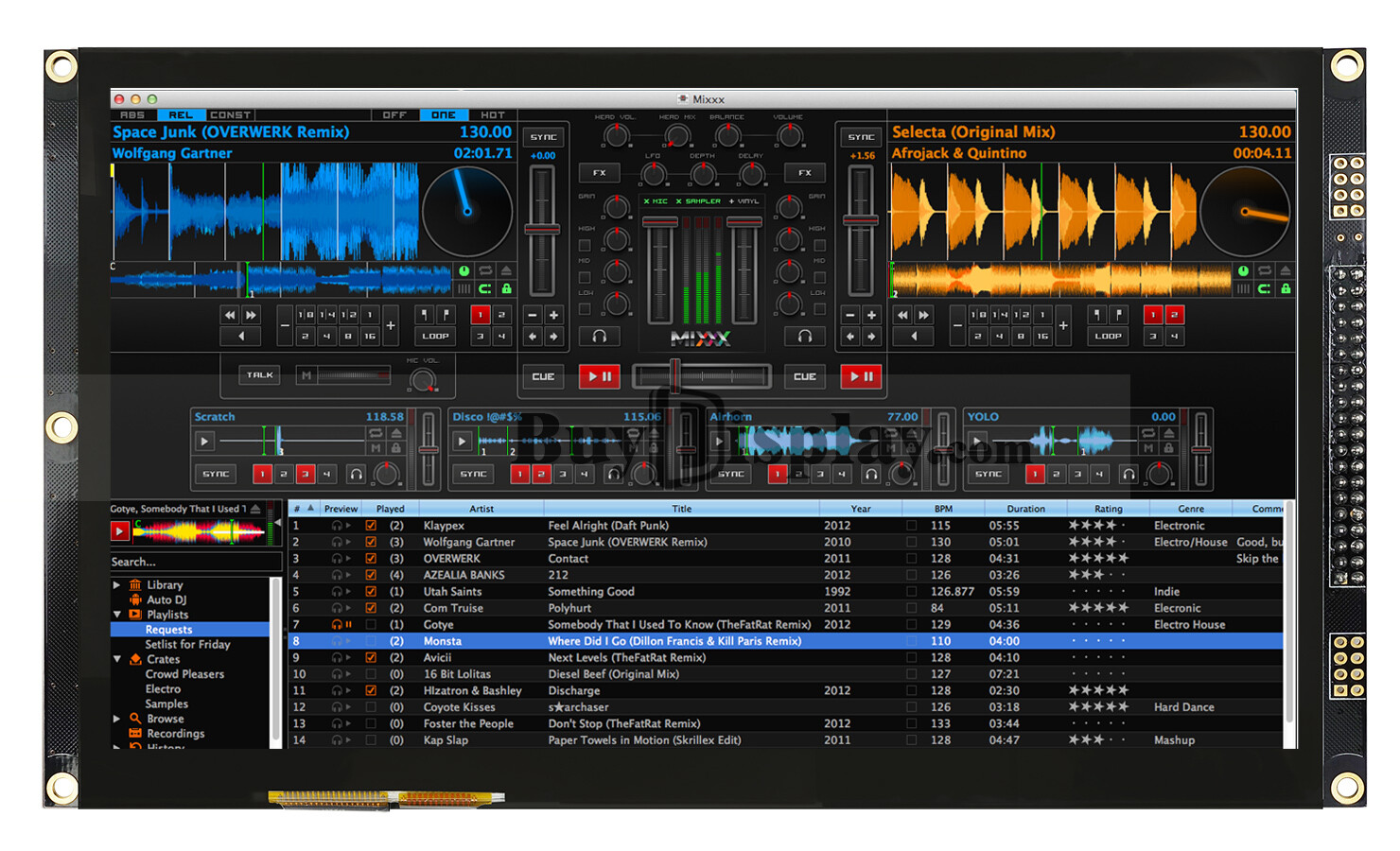The width and height of the screenshot is (1400, 851).
Task: Play the Gotye preview deck
Action: tap(120, 530)
